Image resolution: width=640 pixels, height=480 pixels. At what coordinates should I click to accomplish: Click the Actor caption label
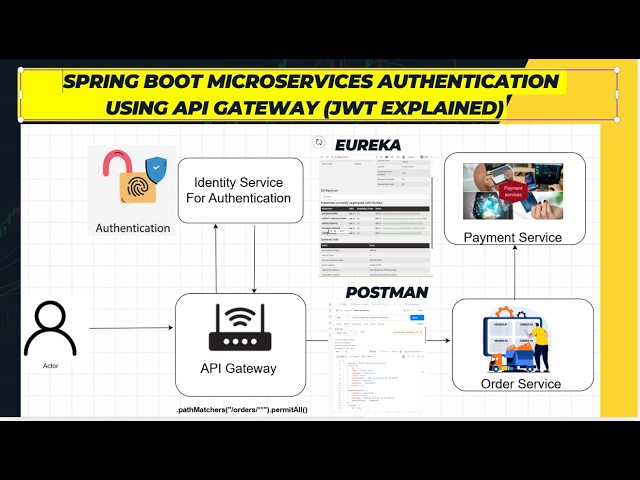(x=51, y=366)
